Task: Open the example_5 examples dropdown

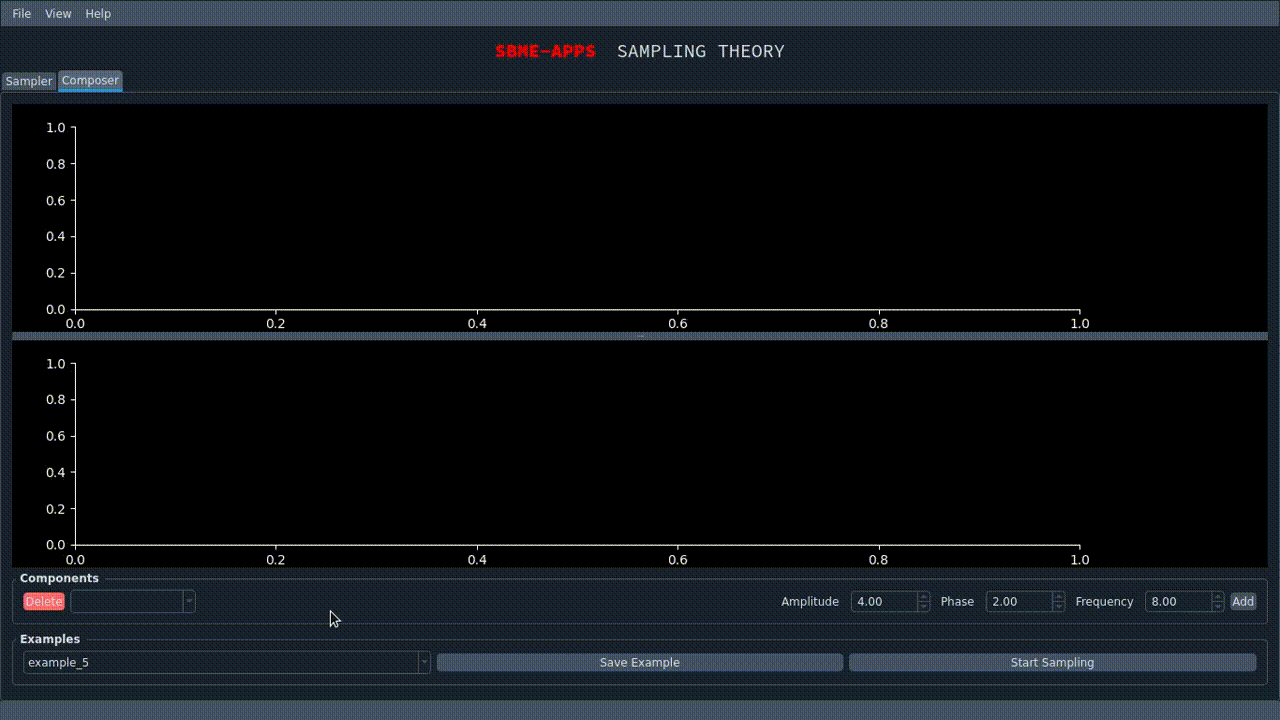Action: pyautogui.click(x=227, y=662)
